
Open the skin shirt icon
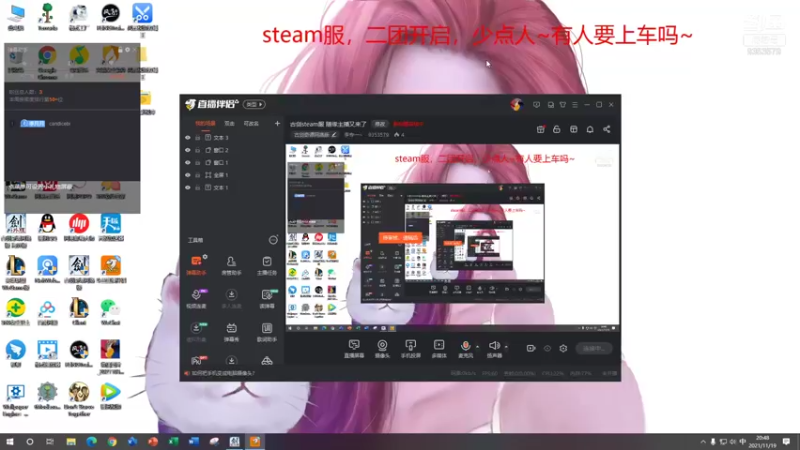tap(563, 105)
